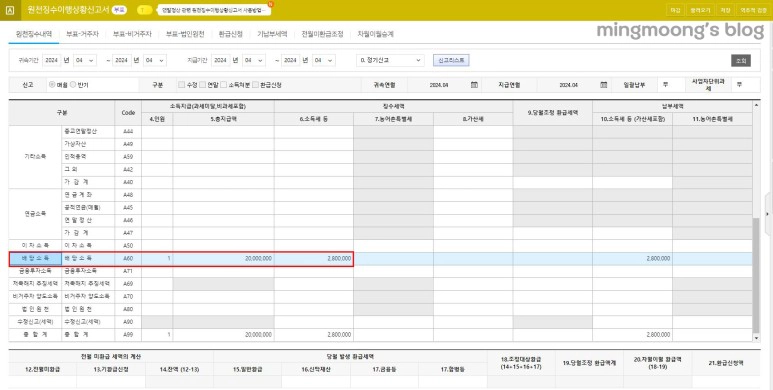Image resolution: width=773 pixels, height=390 pixels.
Task: Click the 저장 button in title bar
Action: tap(725, 10)
